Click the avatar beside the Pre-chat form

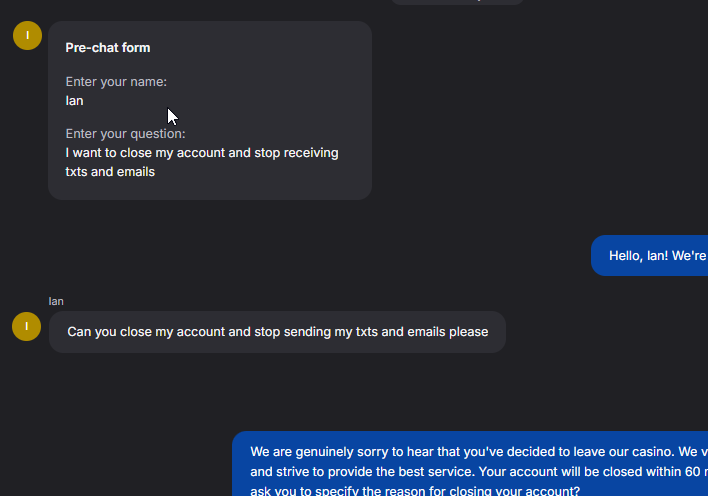point(27,36)
